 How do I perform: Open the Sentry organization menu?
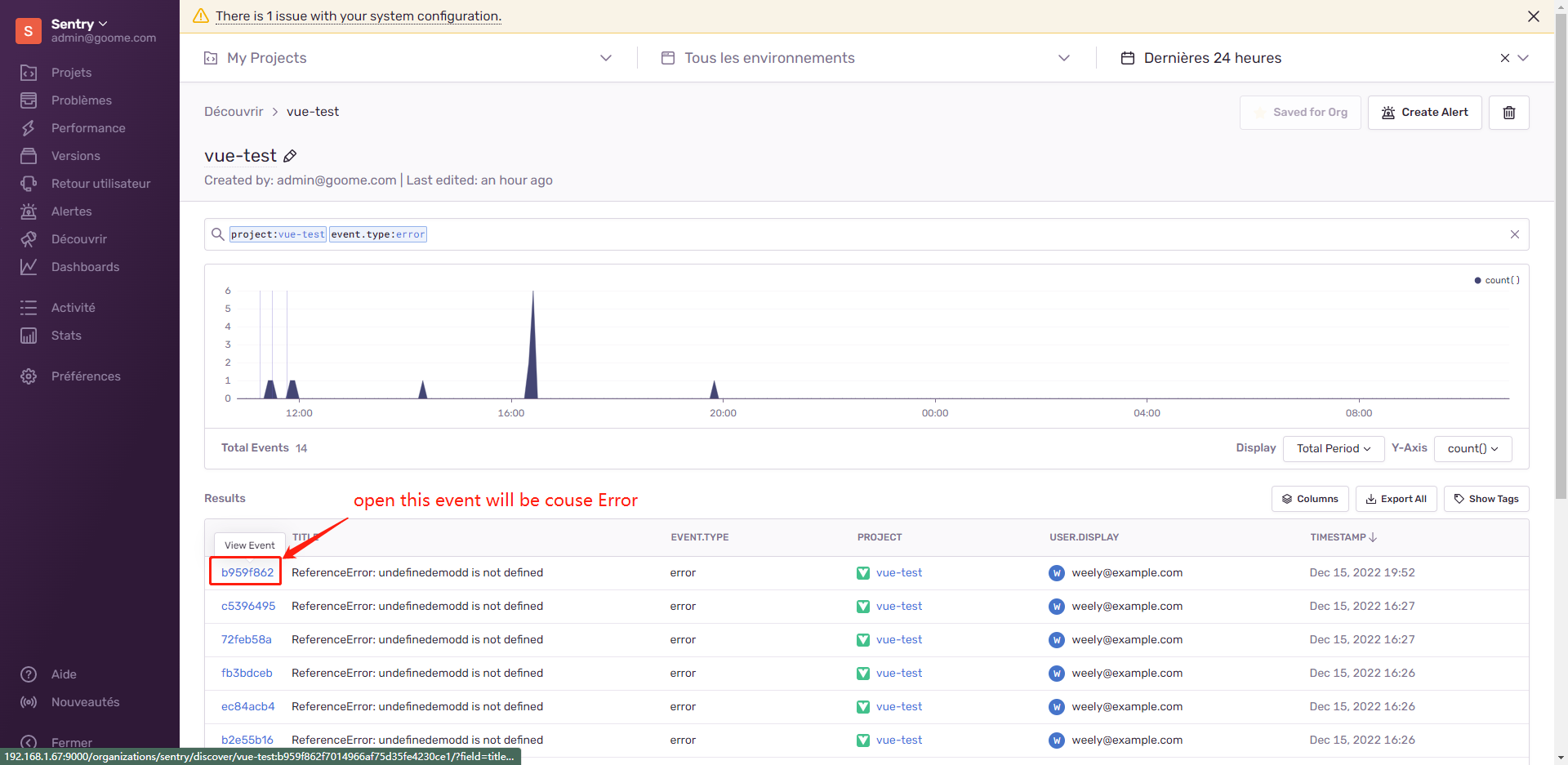pyautogui.click(x=79, y=24)
